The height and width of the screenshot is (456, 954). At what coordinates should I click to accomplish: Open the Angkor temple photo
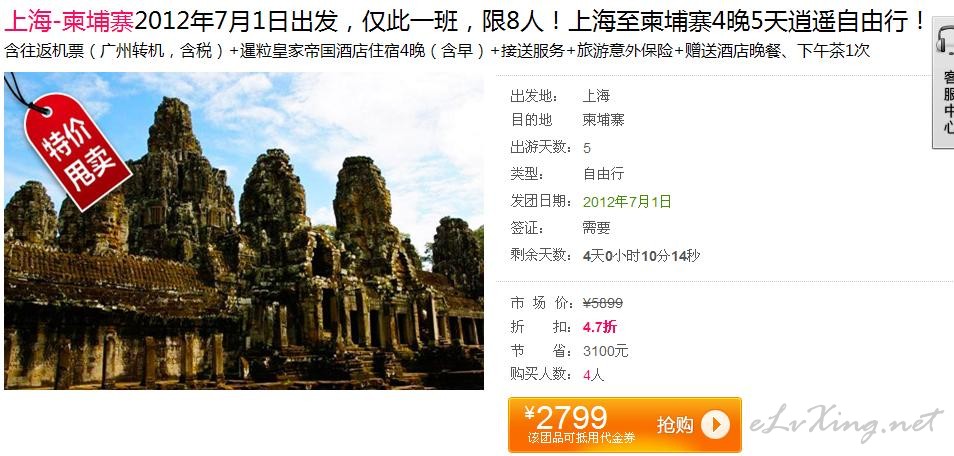pyautogui.click(x=244, y=231)
